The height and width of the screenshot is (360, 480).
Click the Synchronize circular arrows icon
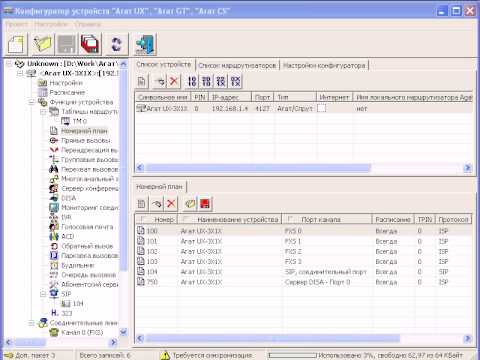point(116,44)
